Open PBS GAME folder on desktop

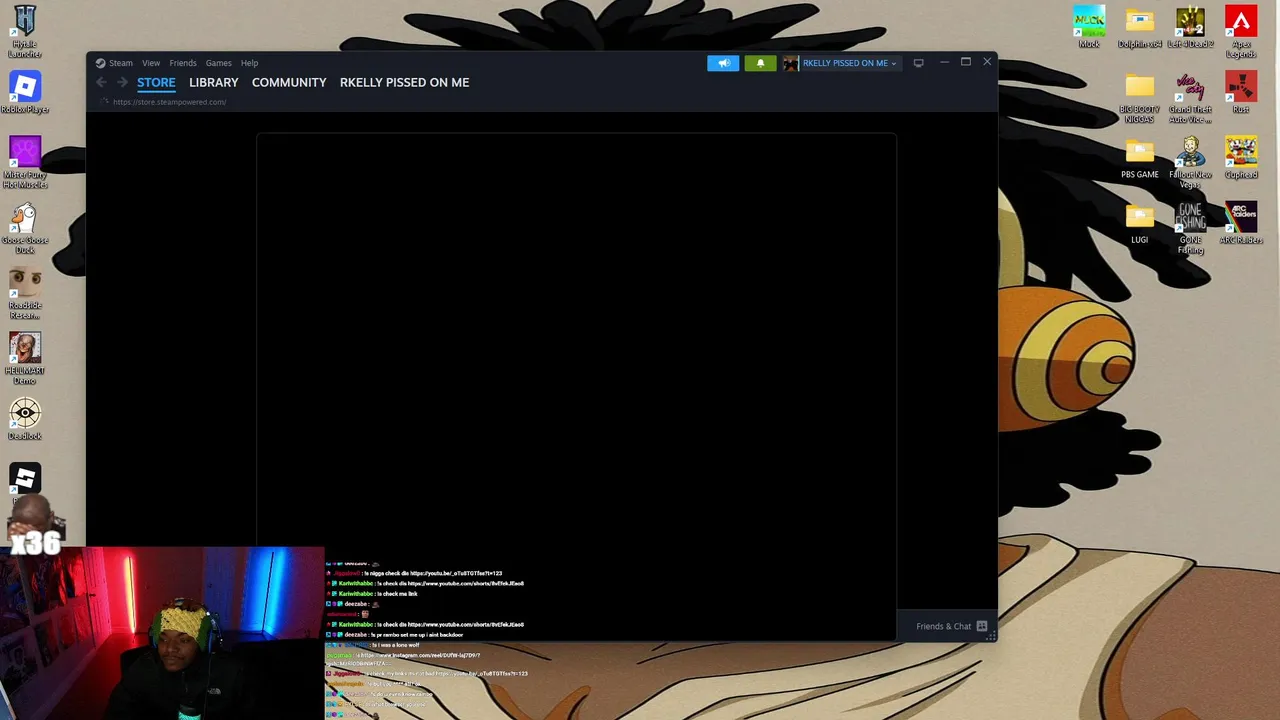point(1140,158)
